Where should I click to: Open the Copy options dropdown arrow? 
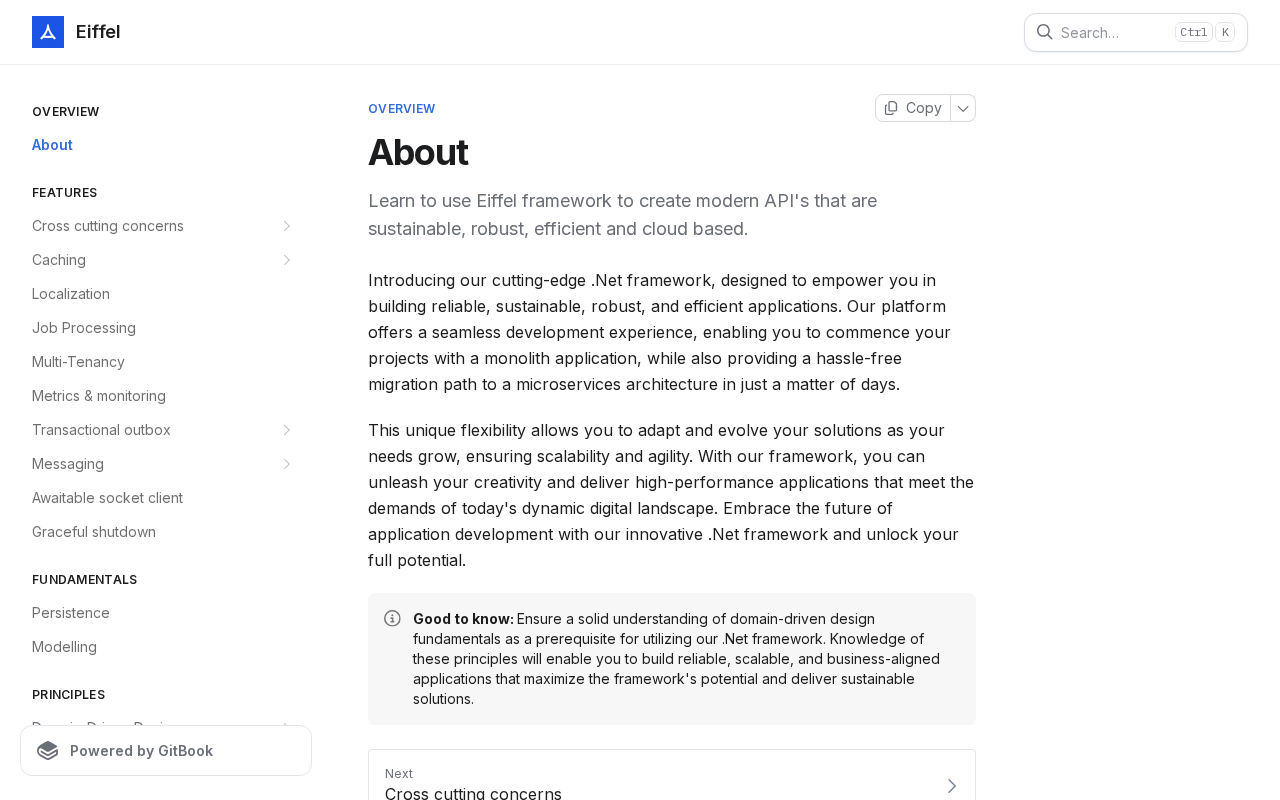tap(963, 108)
